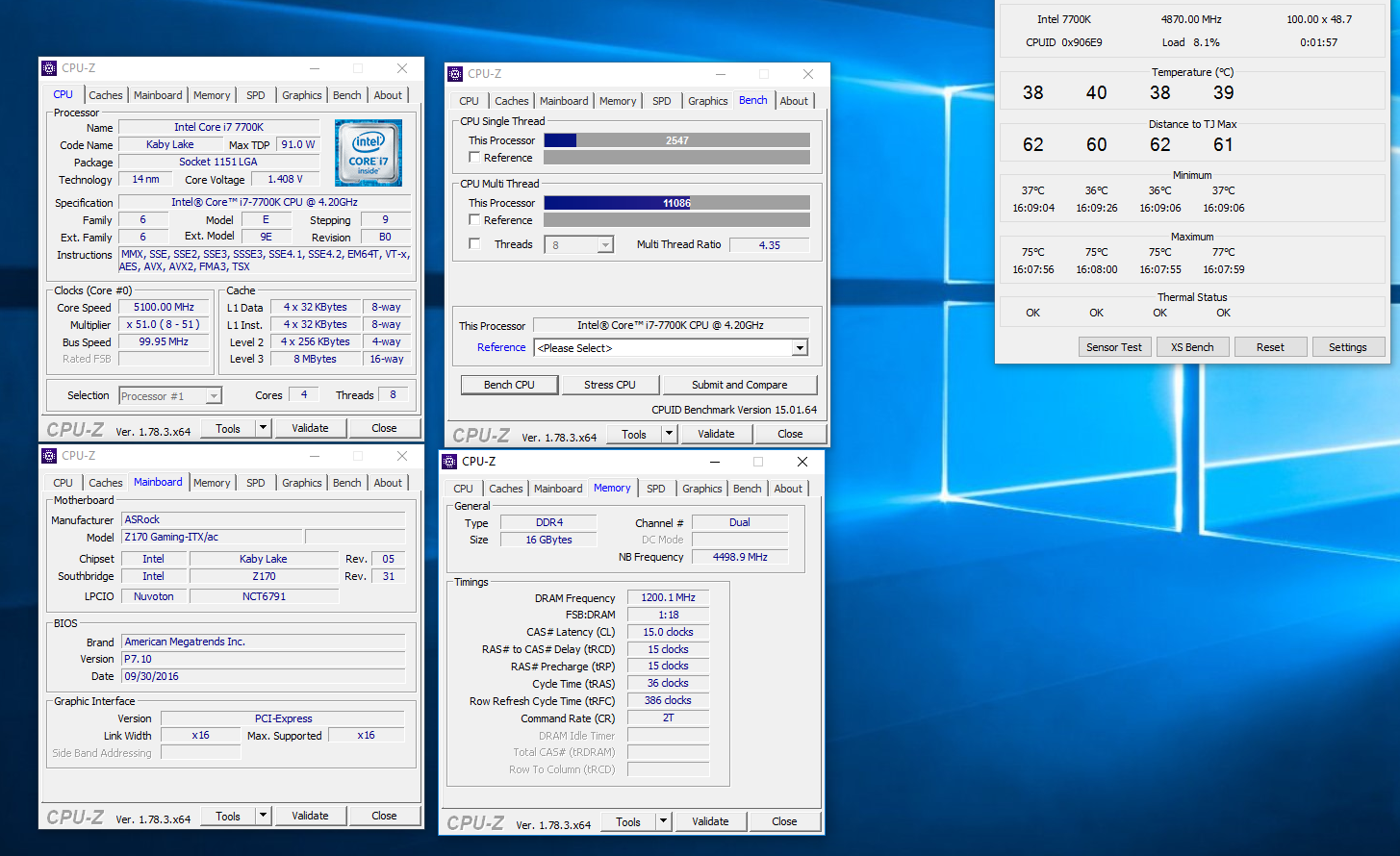This screenshot has width=1400, height=856.
Task: Click Submit and Compare button
Action: pos(739,385)
